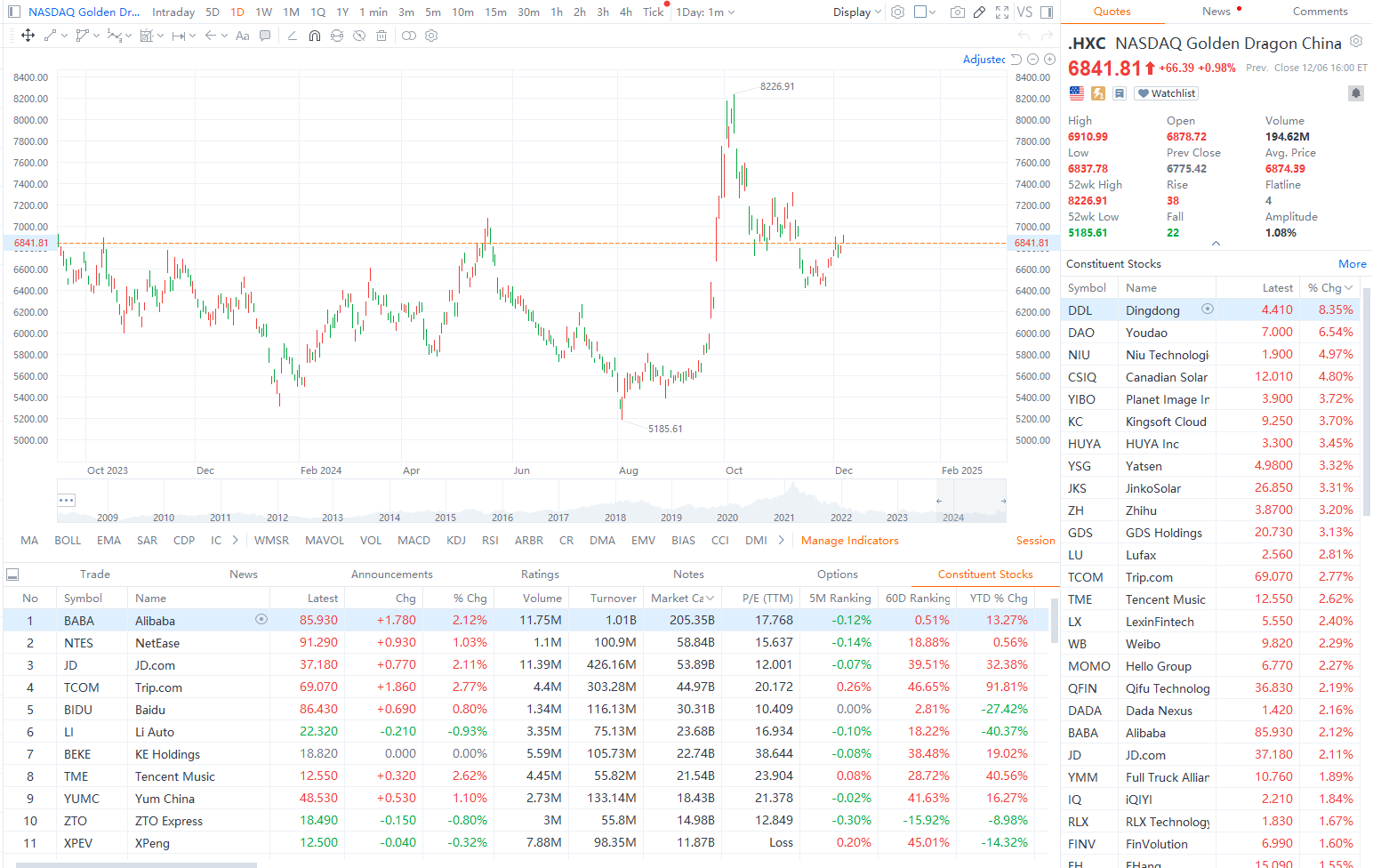Expand wave pattern tool options arrow
The image size is (1373, 868).
[129, 36]
